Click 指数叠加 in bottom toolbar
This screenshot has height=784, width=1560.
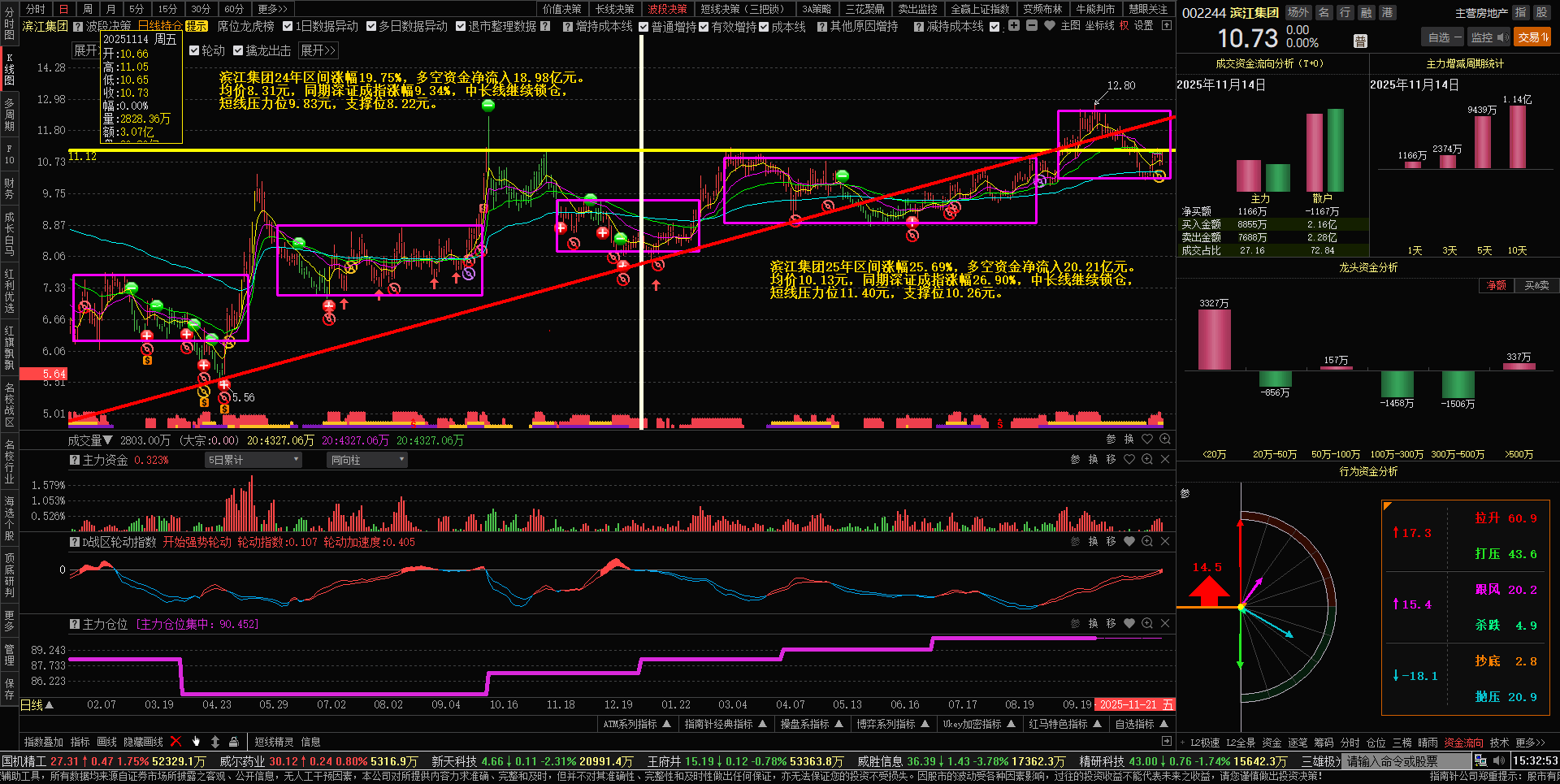44,742
